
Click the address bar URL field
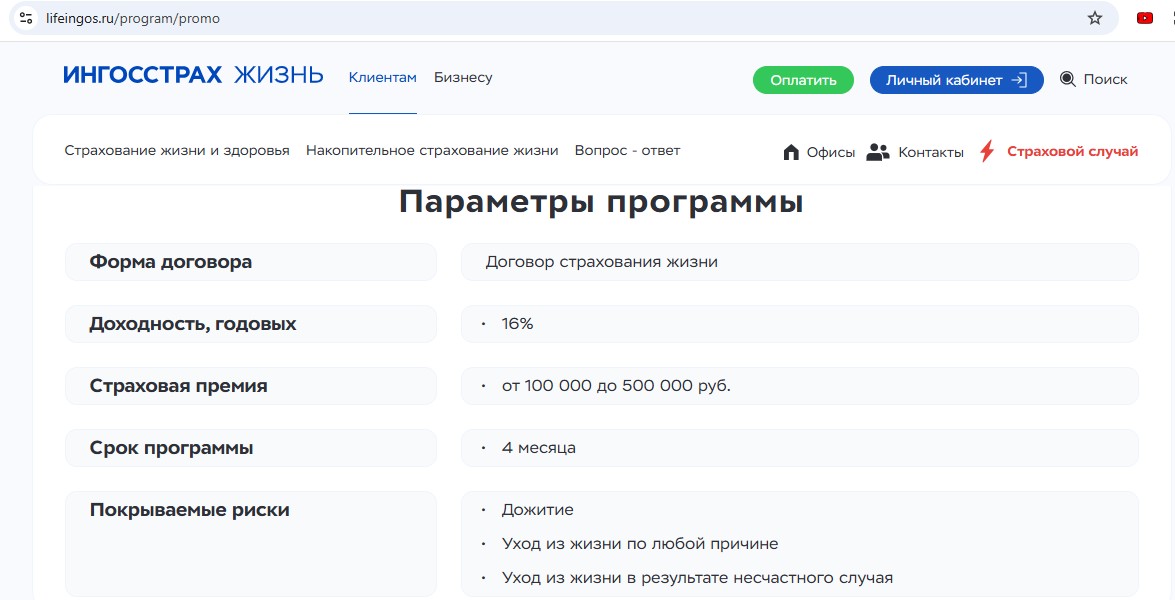point(500,18)
